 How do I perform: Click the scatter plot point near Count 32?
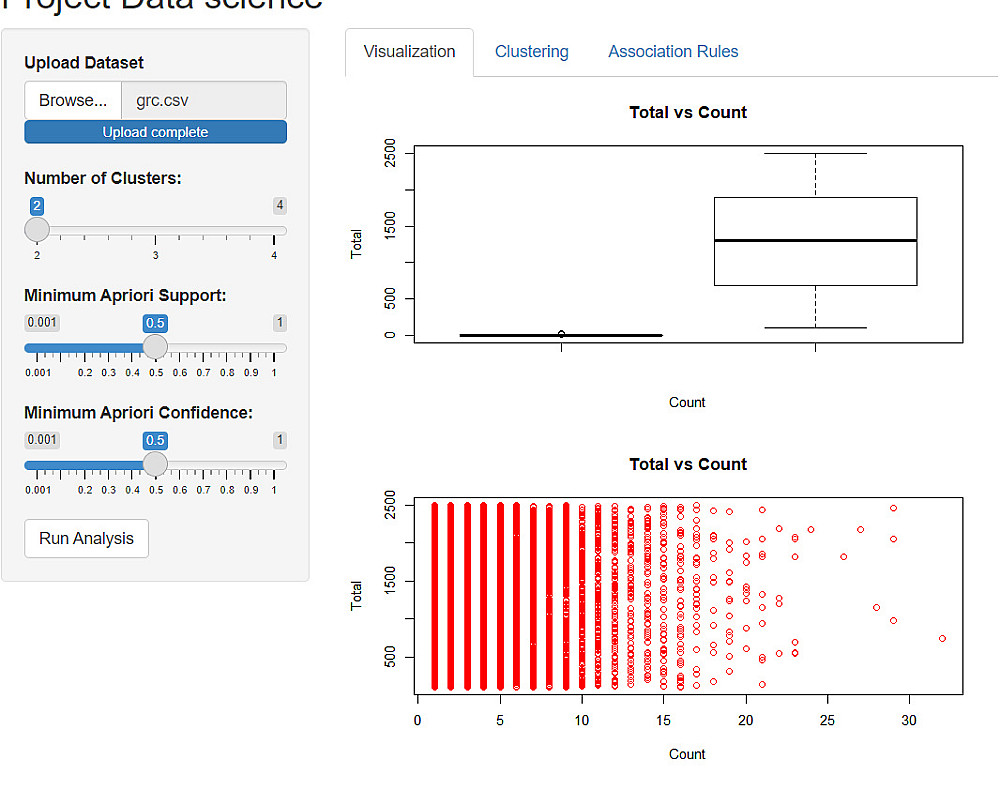pyautogui.click(x=942, y=638)
